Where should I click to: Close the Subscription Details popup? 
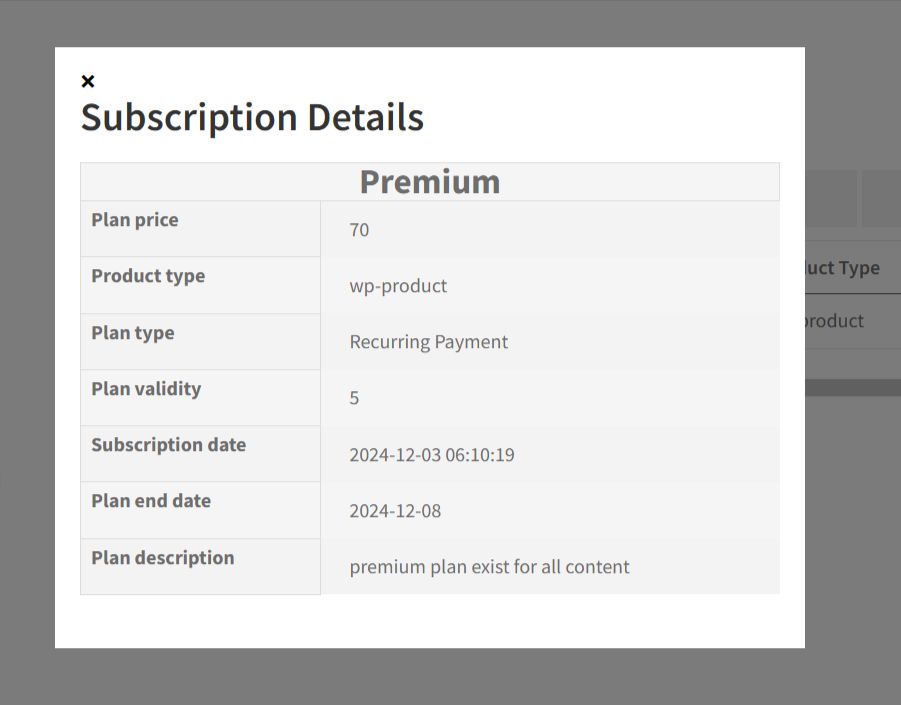tap(88, 81)
